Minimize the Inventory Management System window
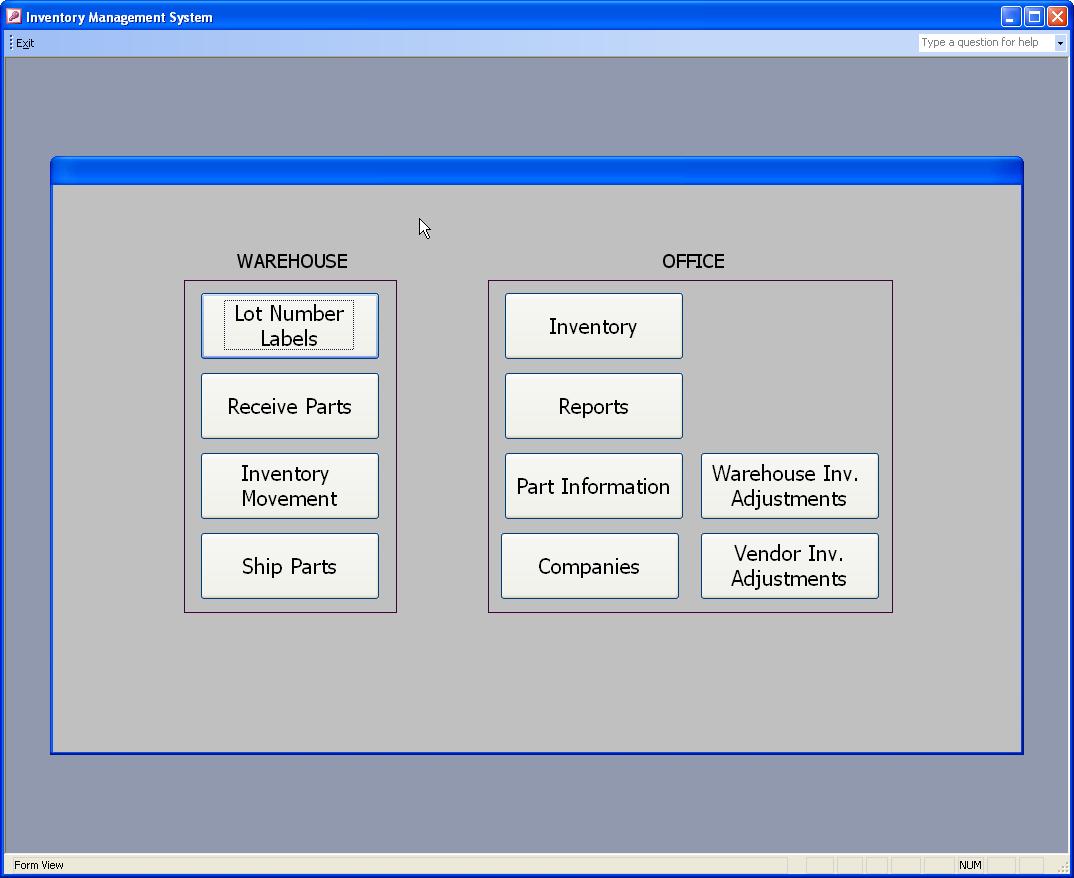Screen dimensions: 1074x878 1011,16
